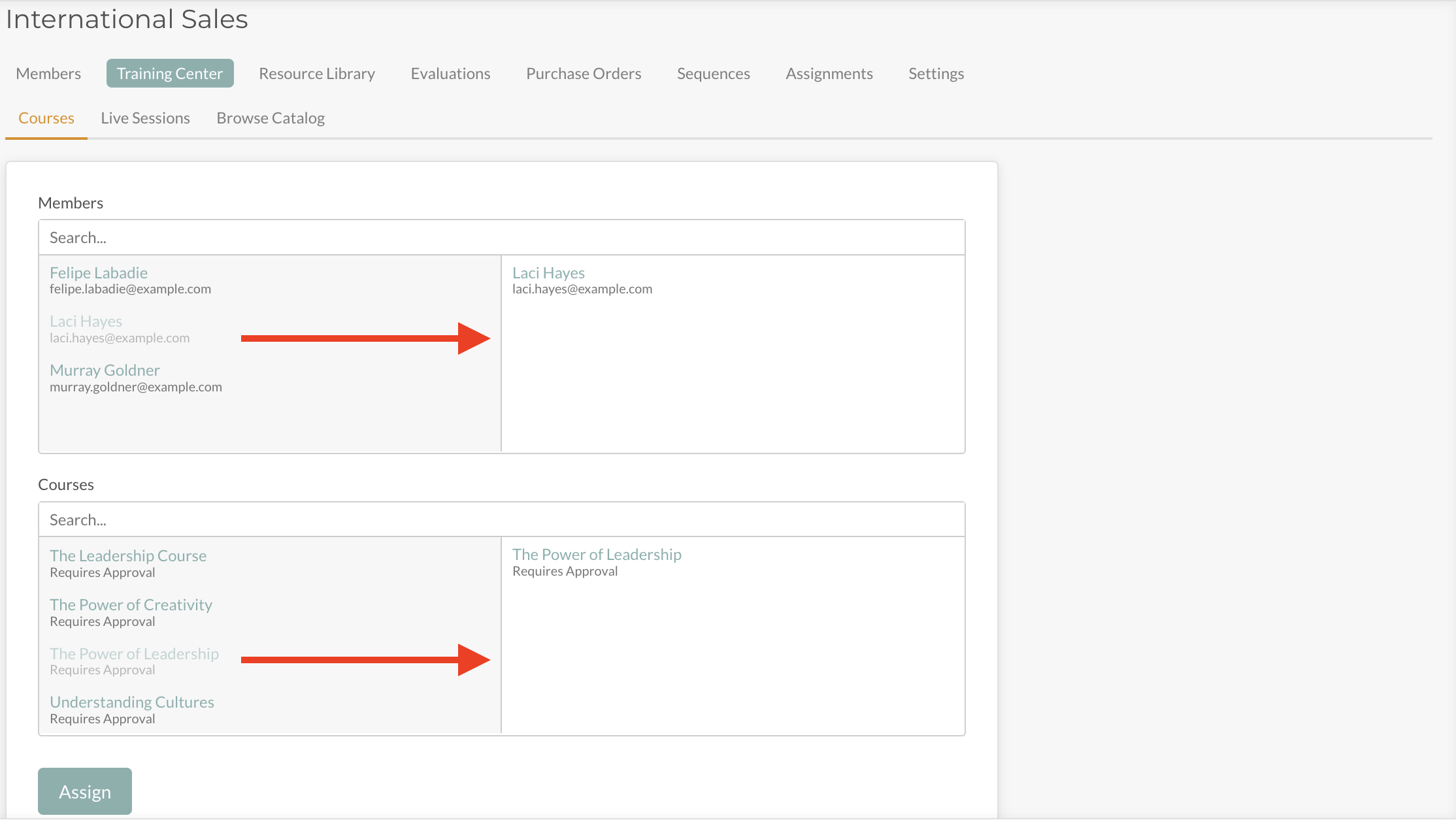The height and width of the screenshot is (822, 1456).
Task: Click the Courses search field
Action: [501, 520]
